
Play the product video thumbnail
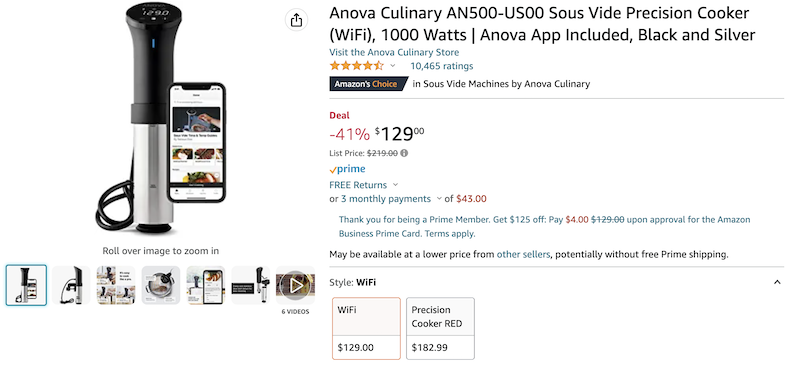tap(295, 285)
